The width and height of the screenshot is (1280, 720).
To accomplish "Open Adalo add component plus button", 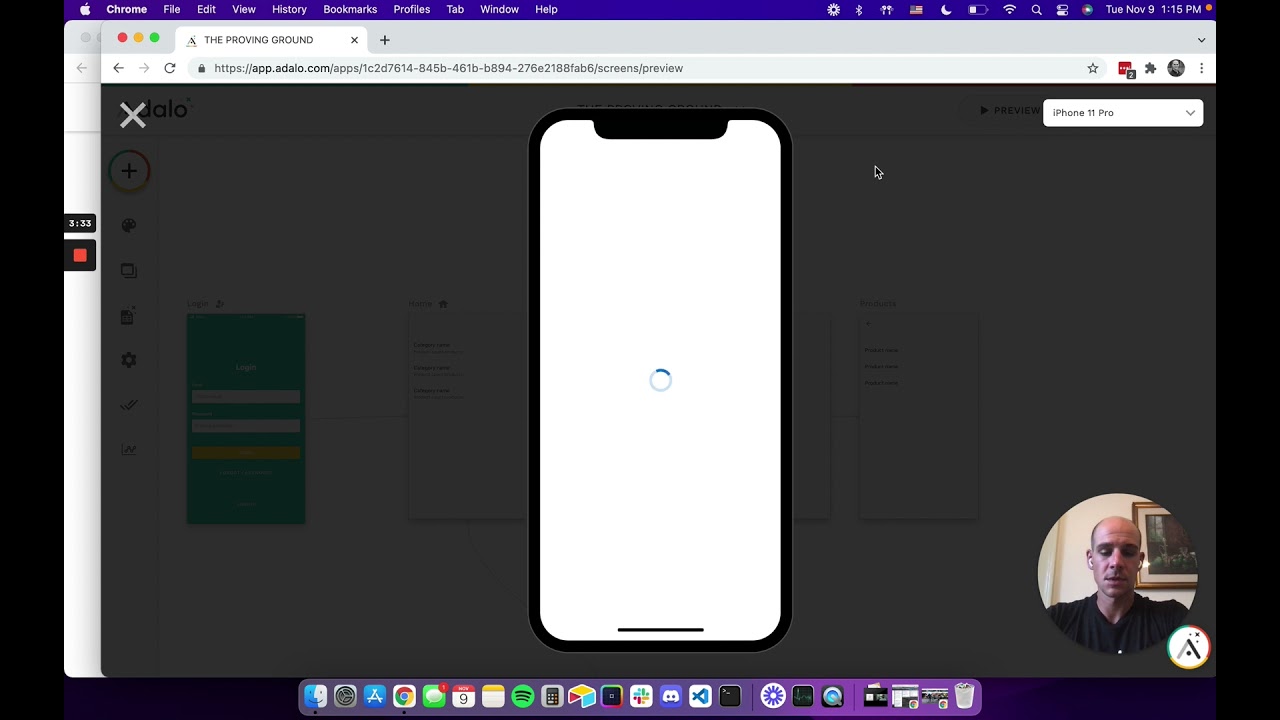I will coord(129,171).
